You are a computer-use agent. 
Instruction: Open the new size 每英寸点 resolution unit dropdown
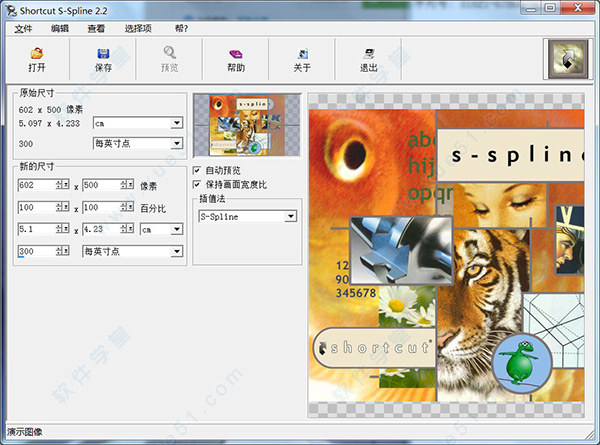click(x=176, y=251)
